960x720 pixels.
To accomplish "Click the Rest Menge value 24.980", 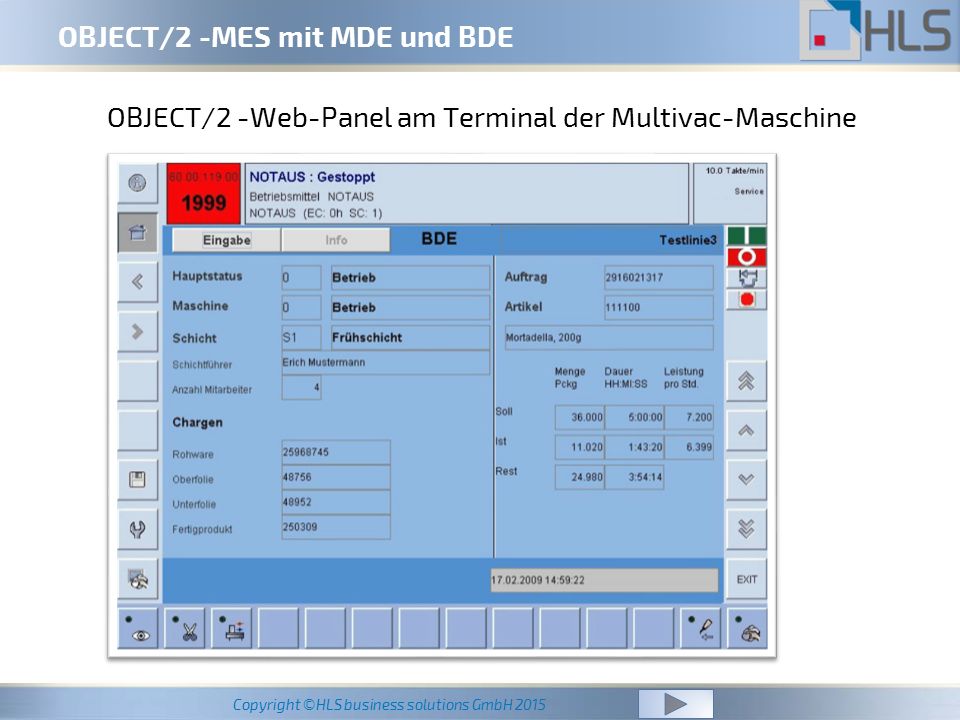I will click(x=579, y=477).
